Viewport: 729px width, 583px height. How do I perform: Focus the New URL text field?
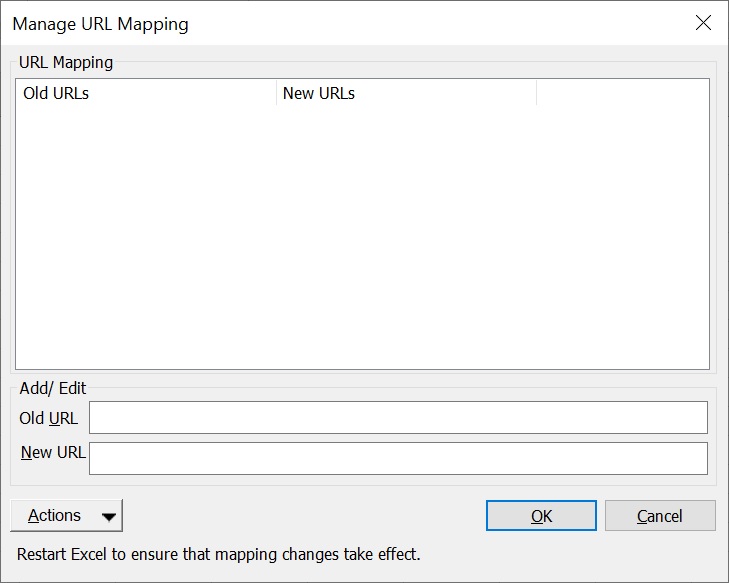[x=398, y=458]
